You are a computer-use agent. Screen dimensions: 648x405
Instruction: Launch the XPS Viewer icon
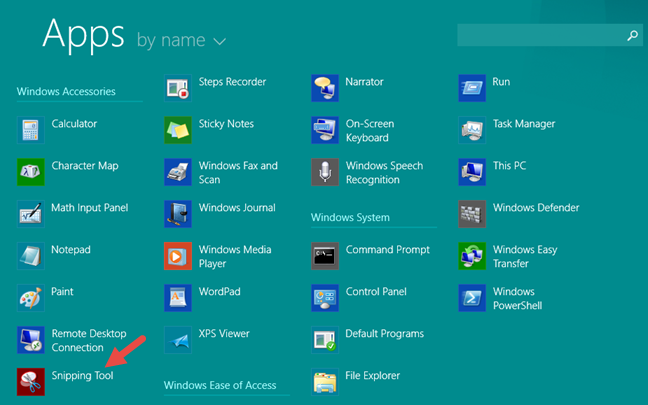[178, 340]
